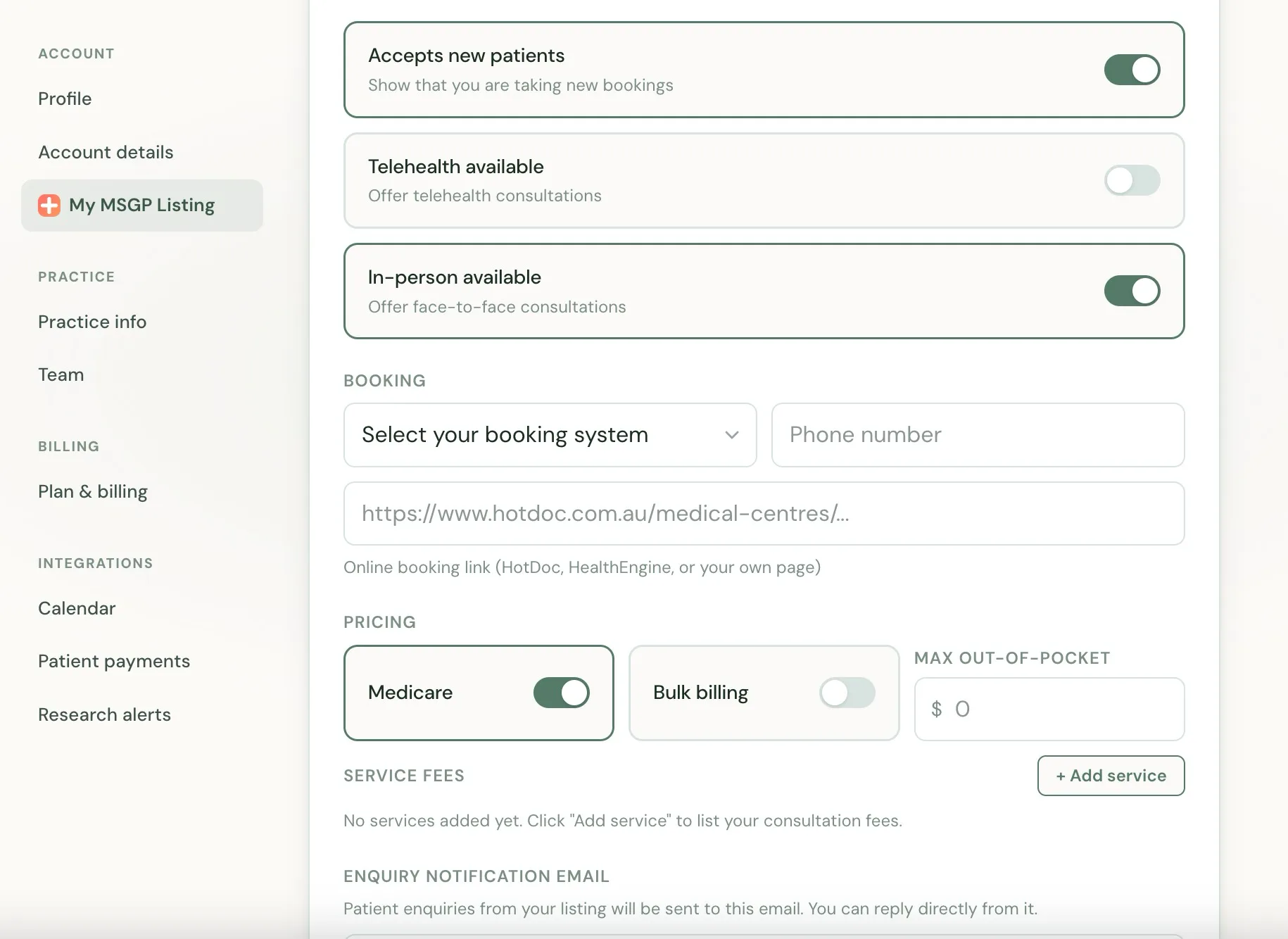Click the Offer face-to-face consultations description
Viewport: 1288px width, 939px height.
497,307
